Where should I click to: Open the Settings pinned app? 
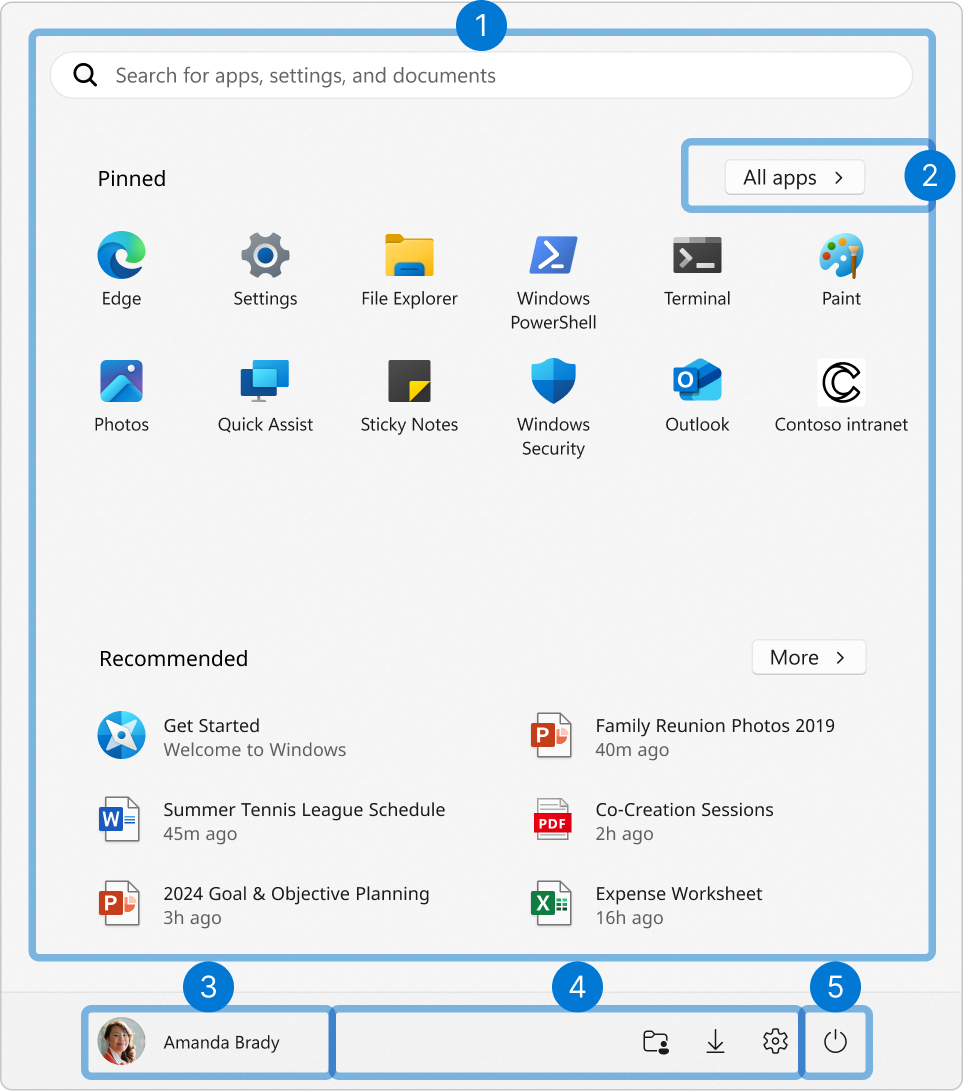click(265, 269)
